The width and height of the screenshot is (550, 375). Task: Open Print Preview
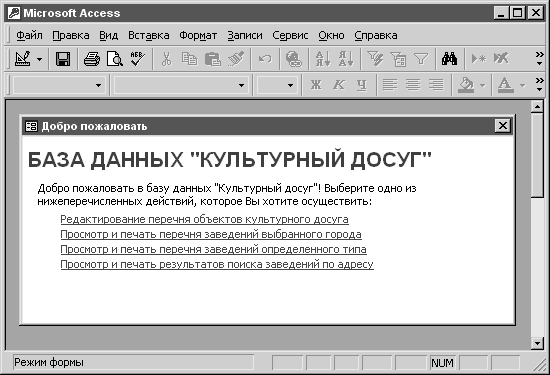click(114, 59)
